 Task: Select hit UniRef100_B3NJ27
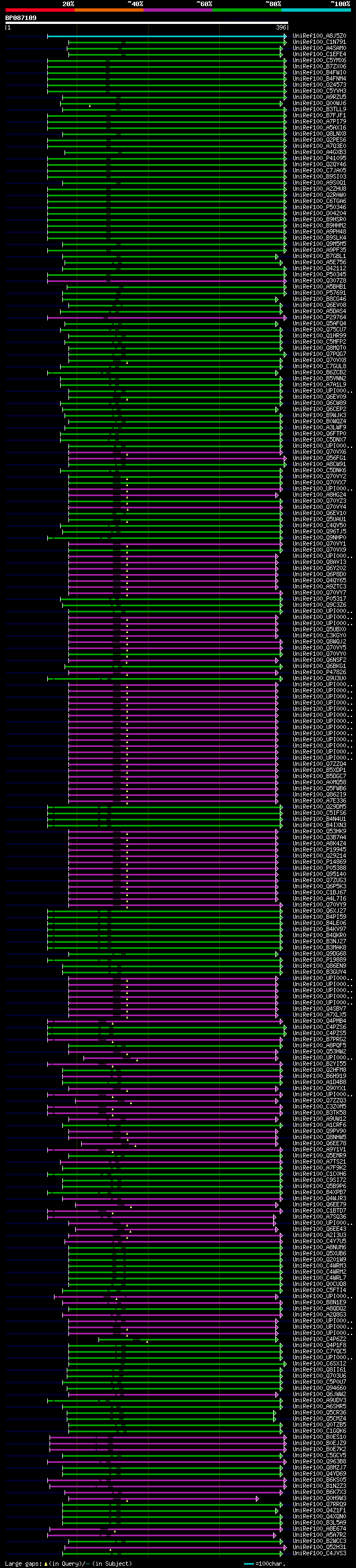tap(319, 941)
